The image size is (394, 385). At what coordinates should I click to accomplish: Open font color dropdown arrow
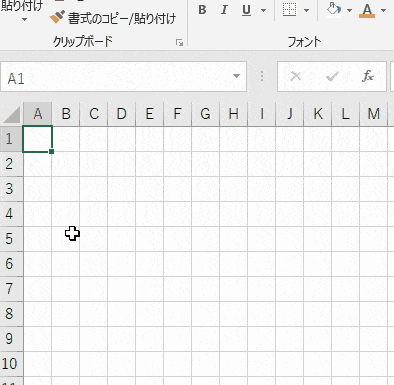(x=383, y=11)
